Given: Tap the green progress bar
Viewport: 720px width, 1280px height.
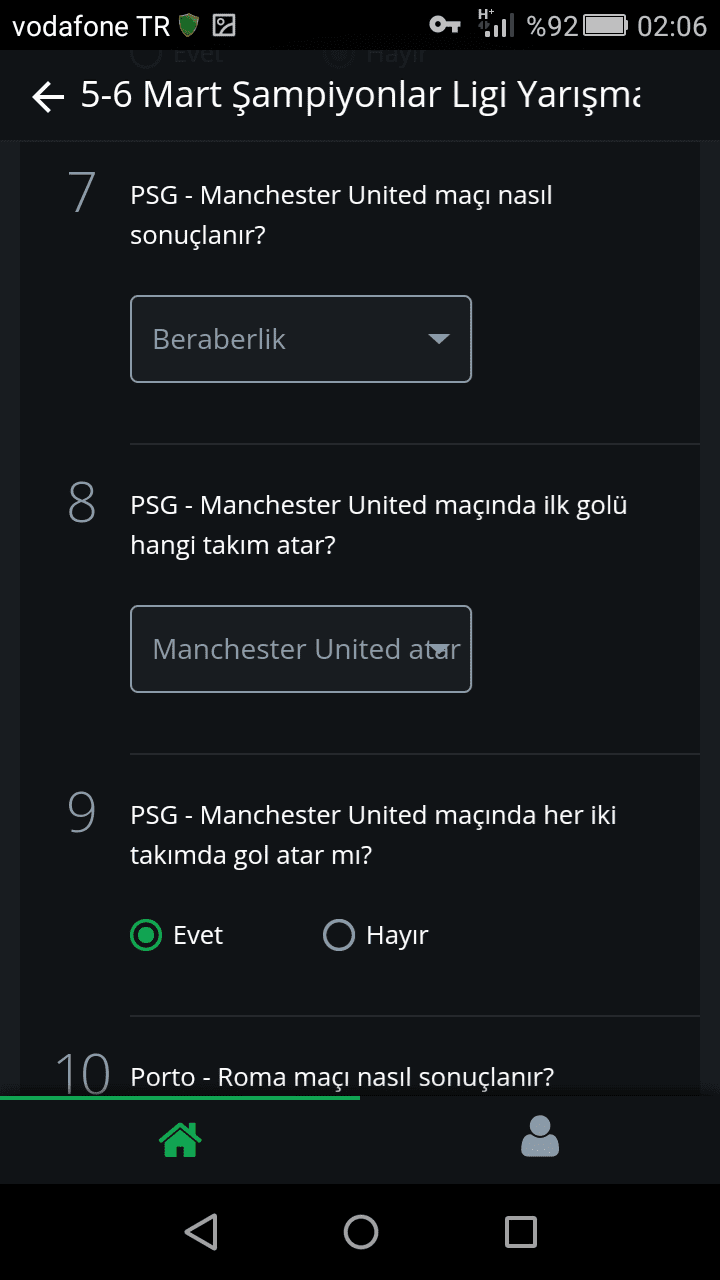Looking at the screenshot, I should [180, 1098].
